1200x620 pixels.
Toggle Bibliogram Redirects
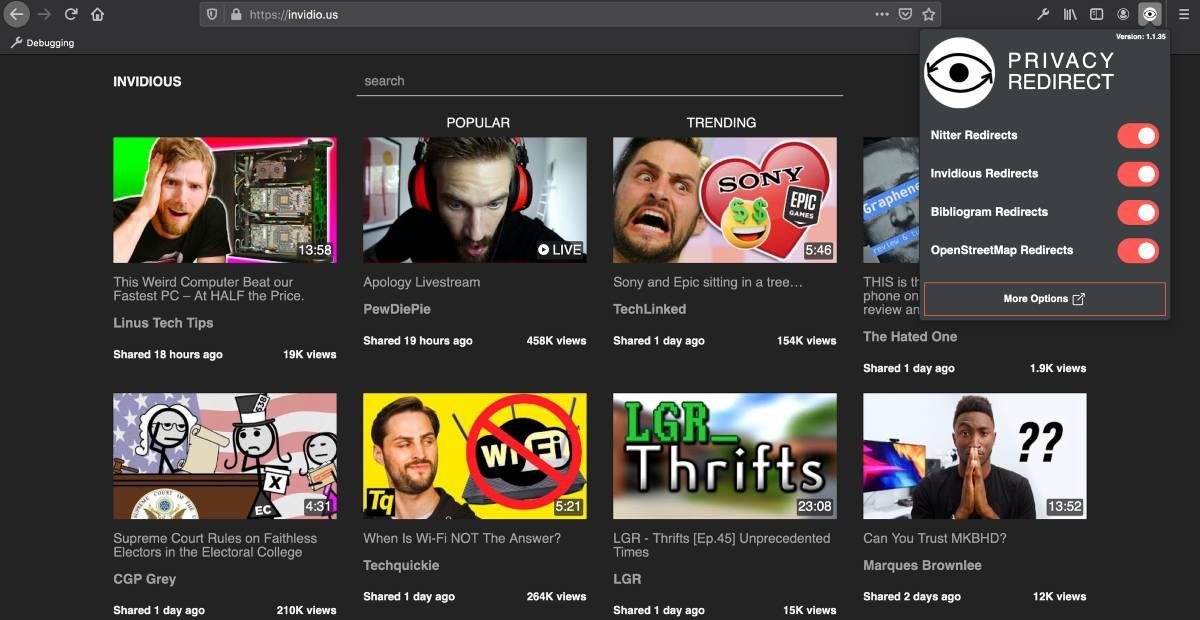(x=1137, y=212)
